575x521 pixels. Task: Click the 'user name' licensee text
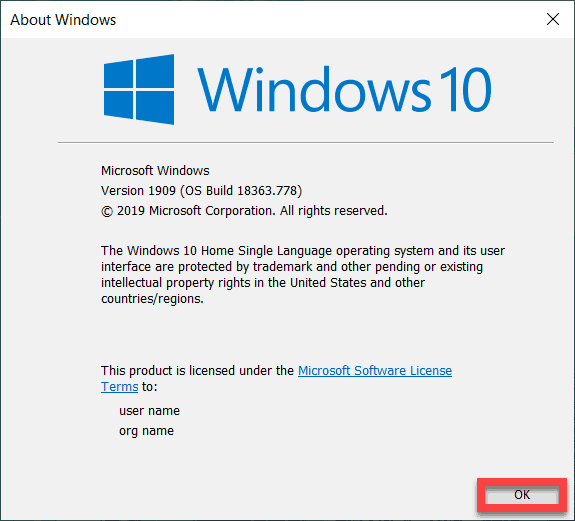pos(149,411)
